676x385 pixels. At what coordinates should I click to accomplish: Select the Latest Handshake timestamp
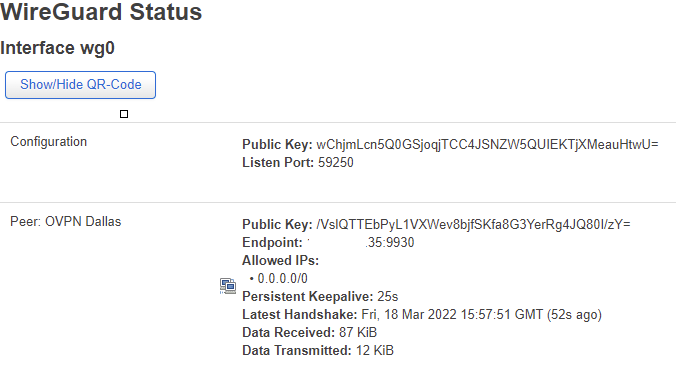(481, 315)
